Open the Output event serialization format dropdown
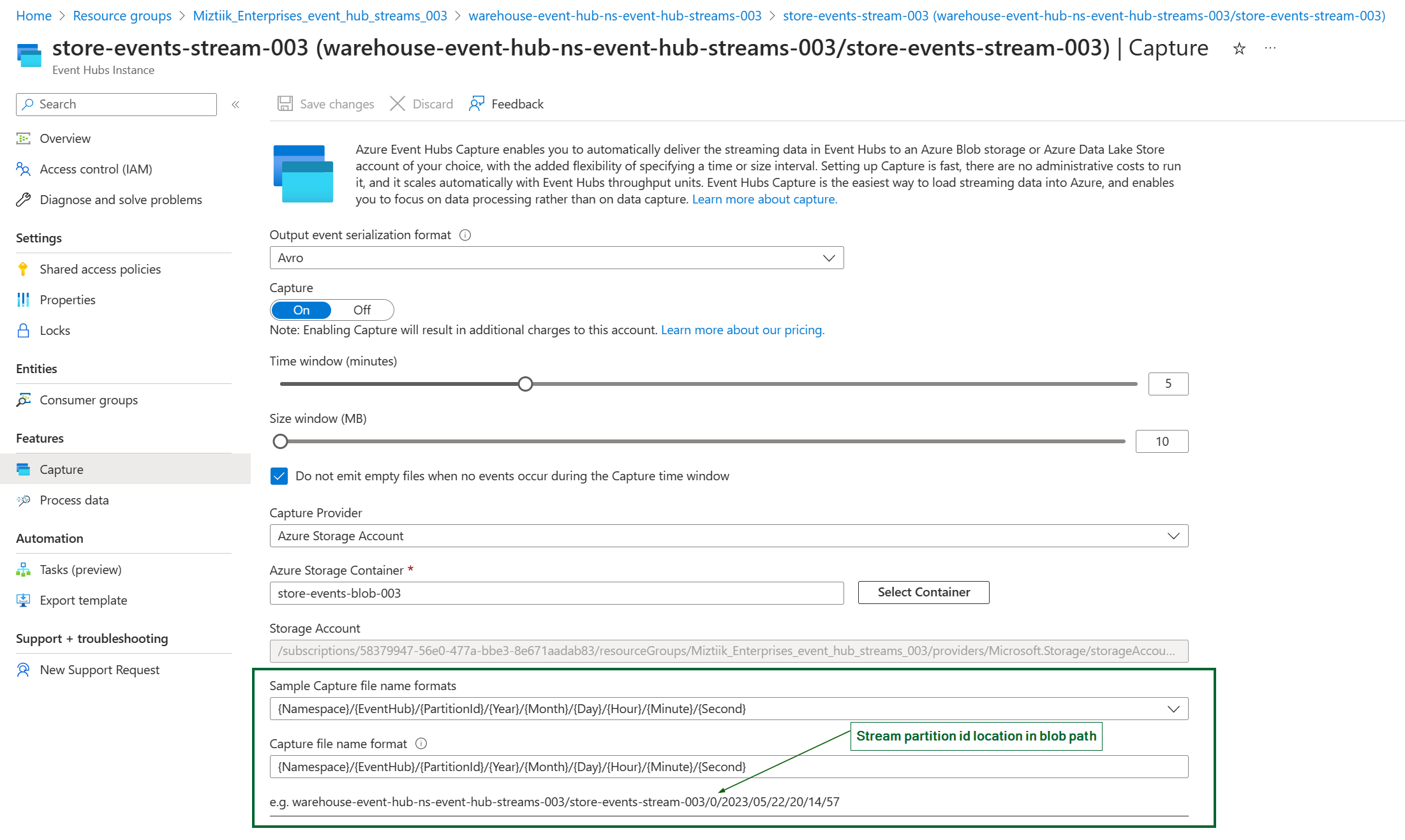 (555, 258)
